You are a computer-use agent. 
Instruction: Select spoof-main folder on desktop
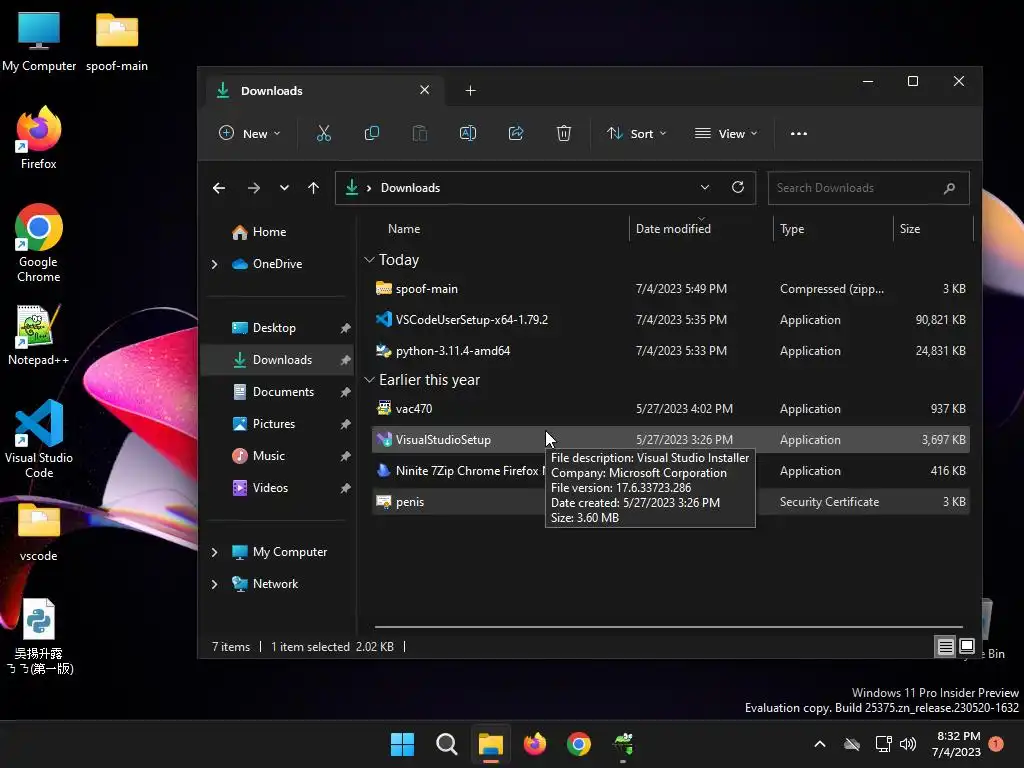point(117,40)
